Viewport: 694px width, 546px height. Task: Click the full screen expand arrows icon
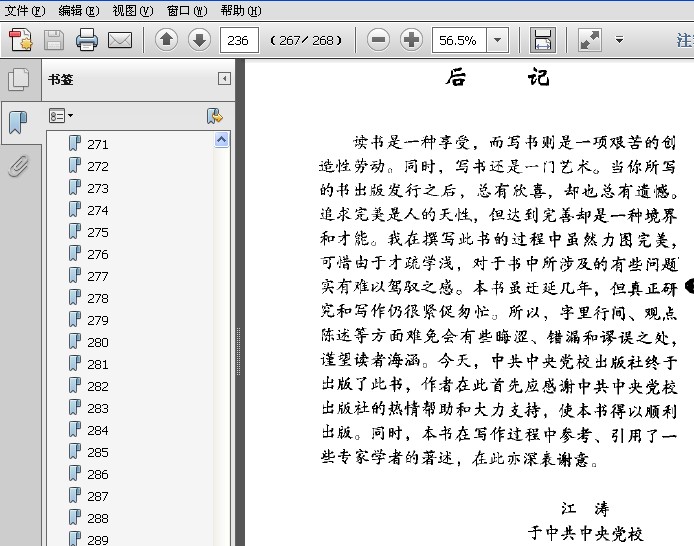point(590,40)
